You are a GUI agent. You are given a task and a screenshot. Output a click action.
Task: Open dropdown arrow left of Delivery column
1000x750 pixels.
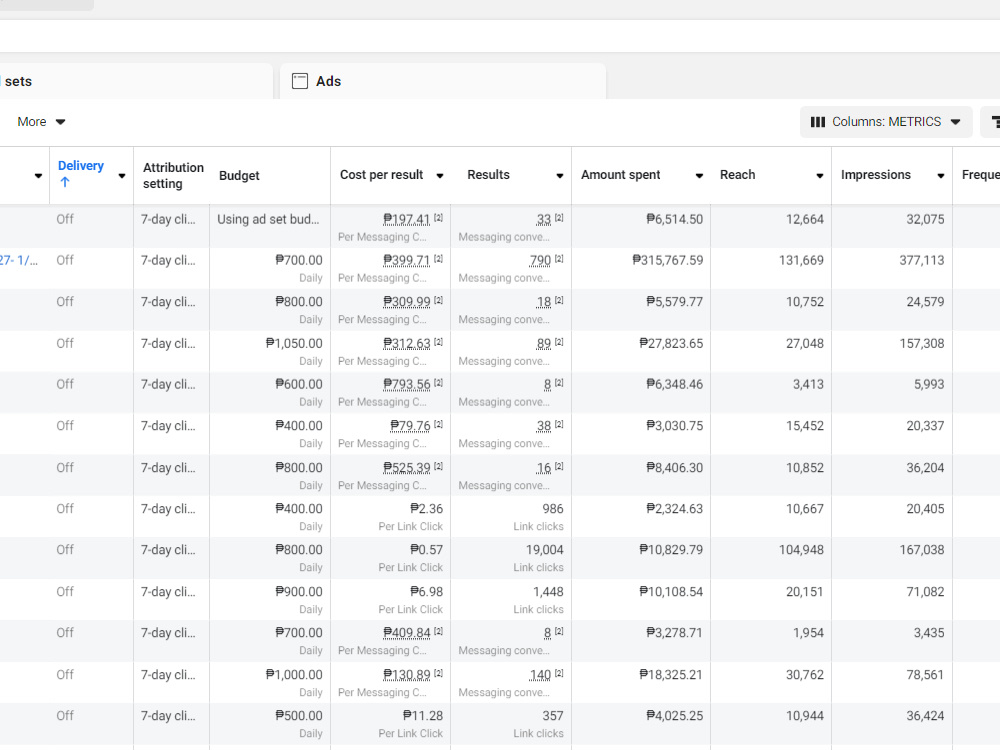(x=38, y=176)
